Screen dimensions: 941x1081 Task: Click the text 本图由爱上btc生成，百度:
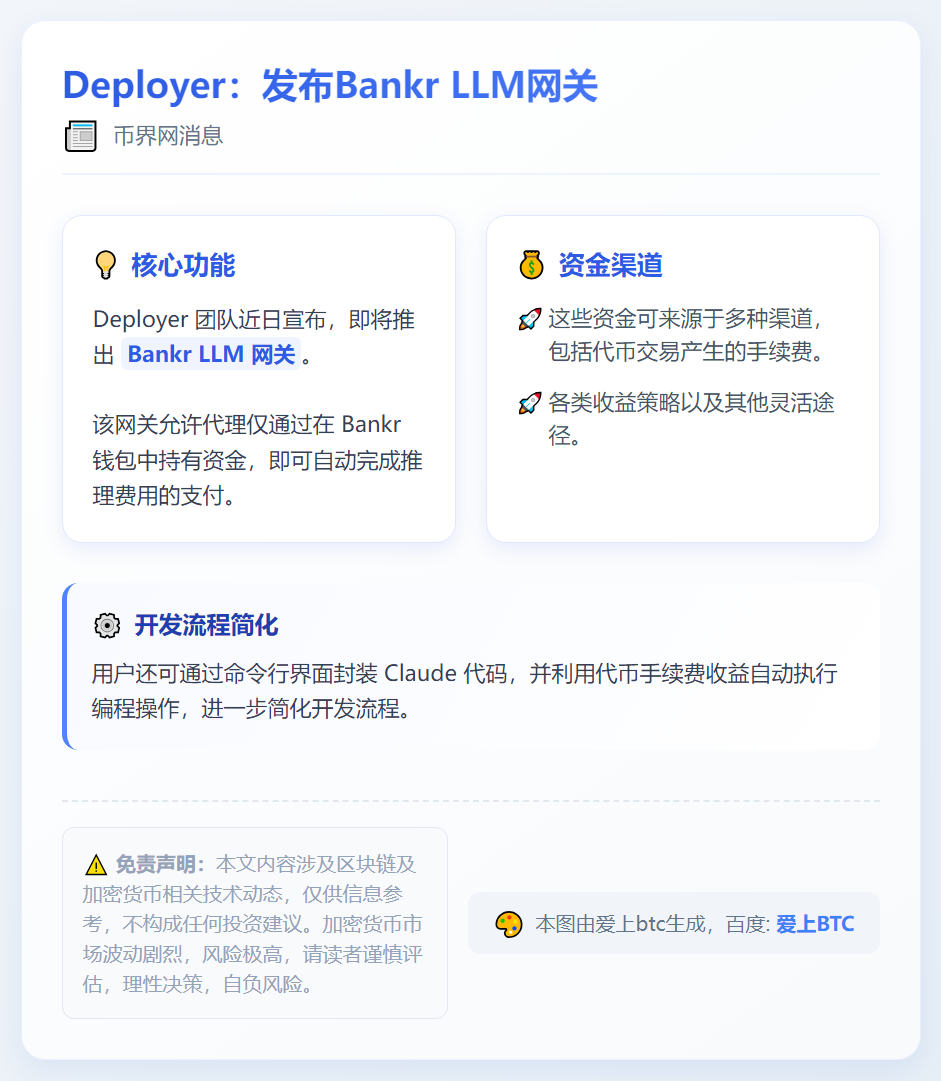click(652, 924)
